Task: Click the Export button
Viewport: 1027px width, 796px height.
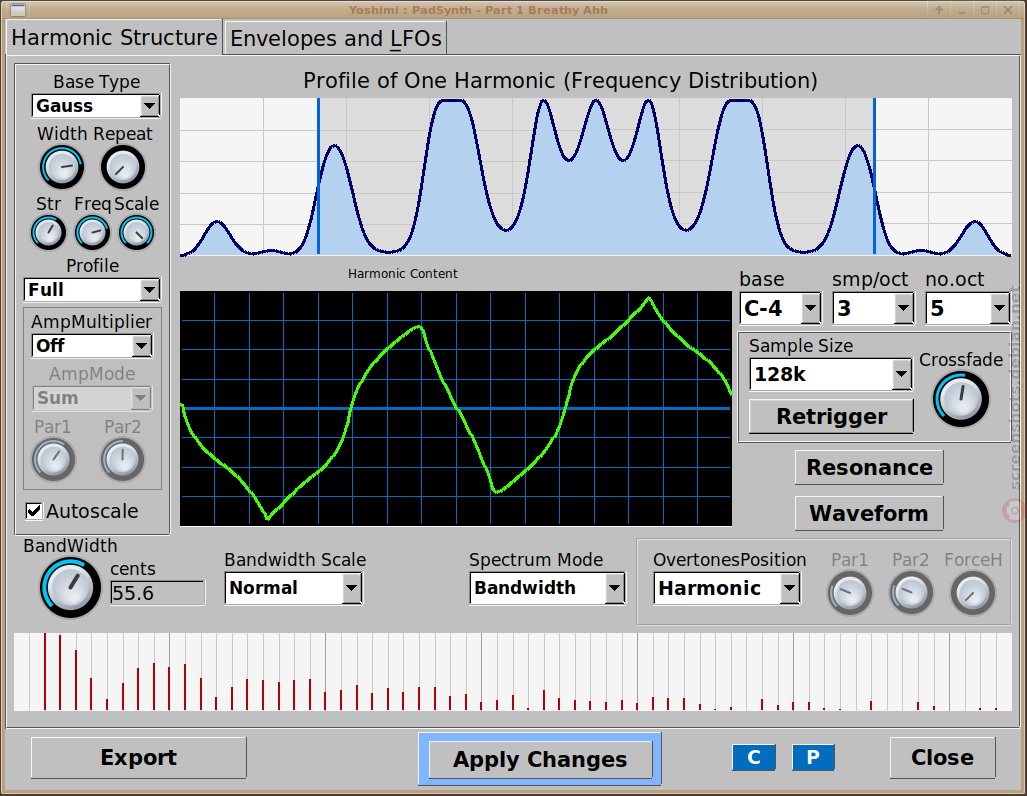Action: click(139, 757)
